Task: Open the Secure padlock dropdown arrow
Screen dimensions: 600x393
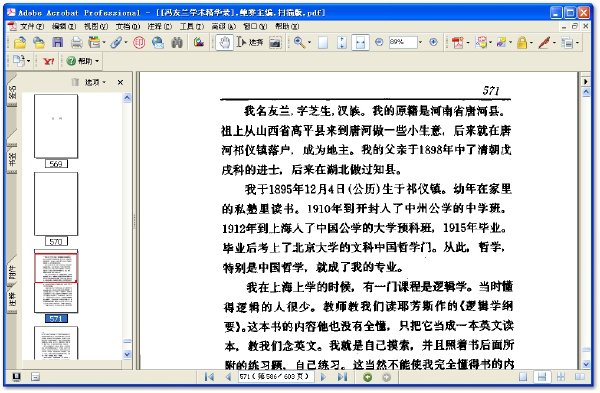Action: coord(532,43)
